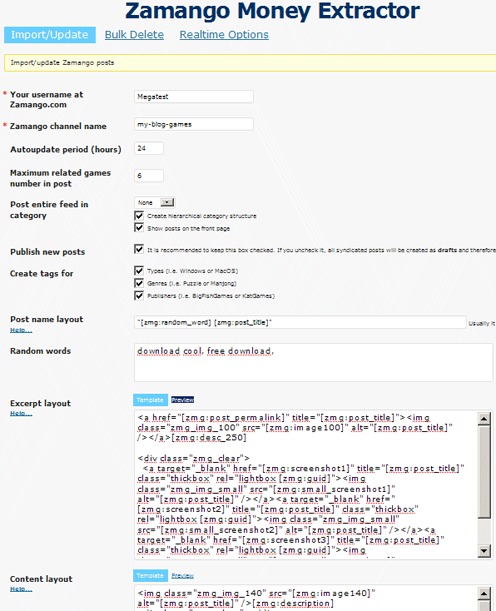Click Excerpt layout scrollbar down arrow

484,551
